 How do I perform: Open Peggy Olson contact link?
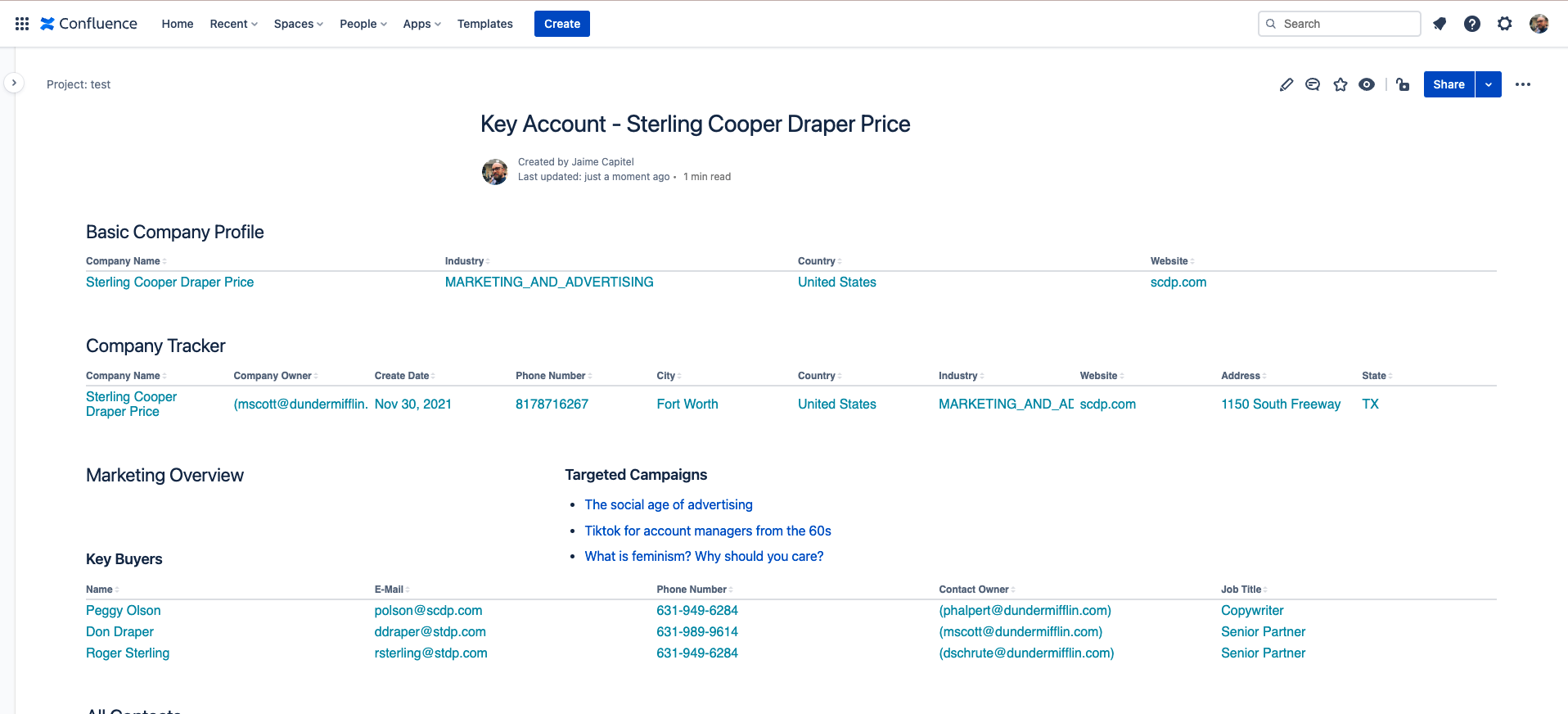click(124, 610)
